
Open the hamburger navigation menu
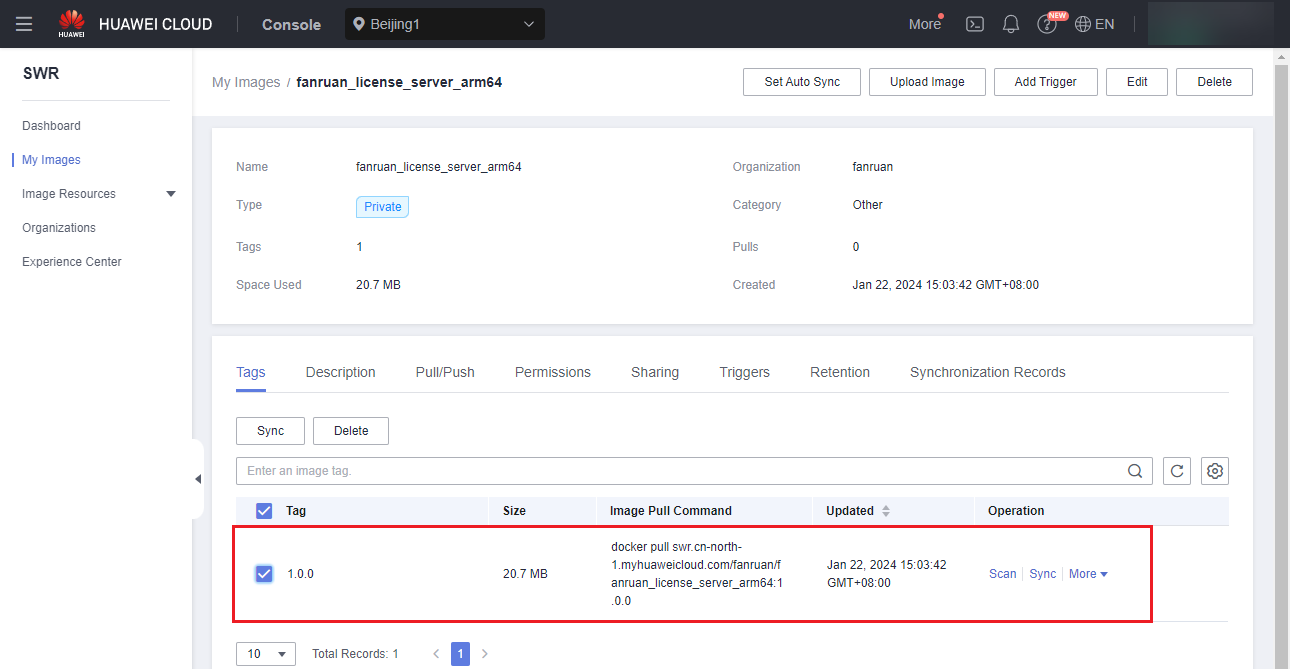click(x=24, y=24)
